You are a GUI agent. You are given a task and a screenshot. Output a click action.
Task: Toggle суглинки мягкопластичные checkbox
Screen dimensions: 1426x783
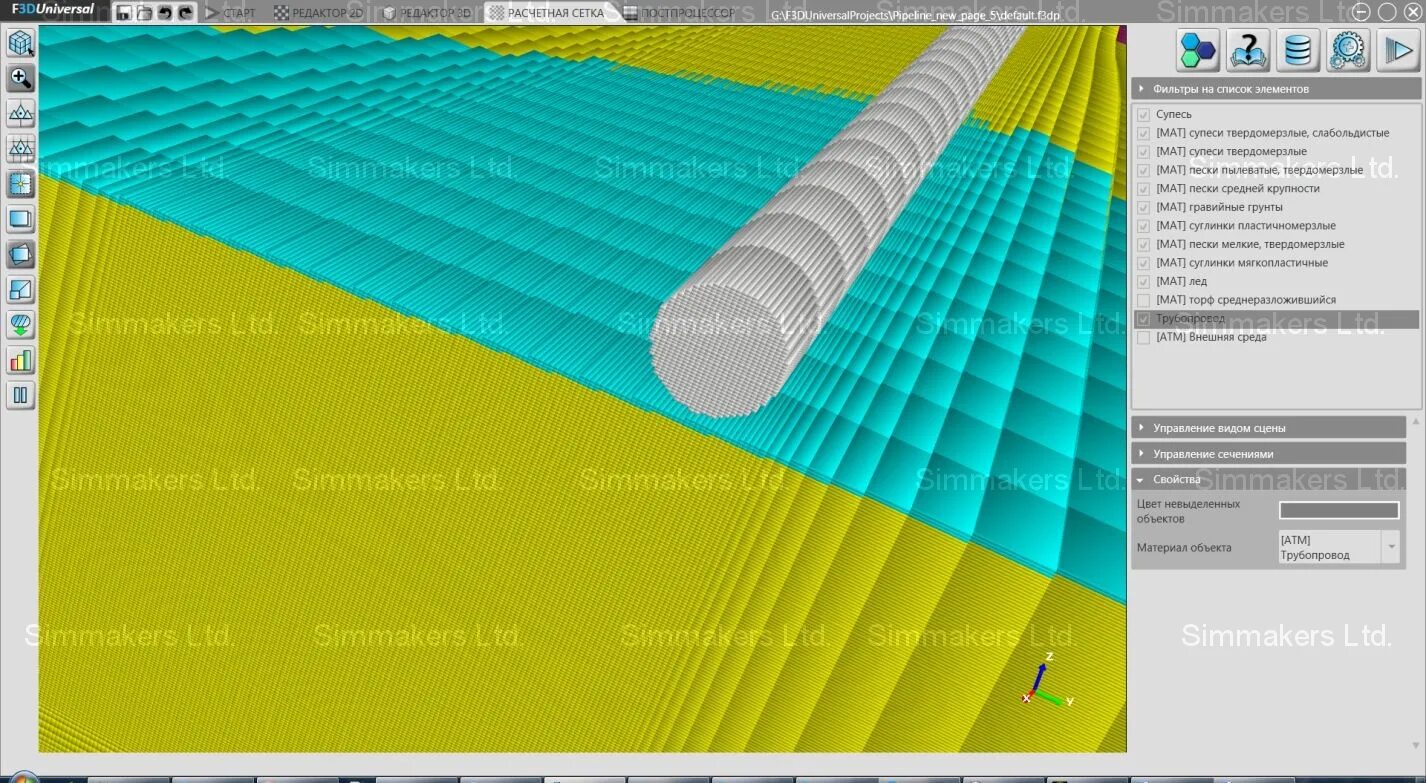coord(1144,263)
